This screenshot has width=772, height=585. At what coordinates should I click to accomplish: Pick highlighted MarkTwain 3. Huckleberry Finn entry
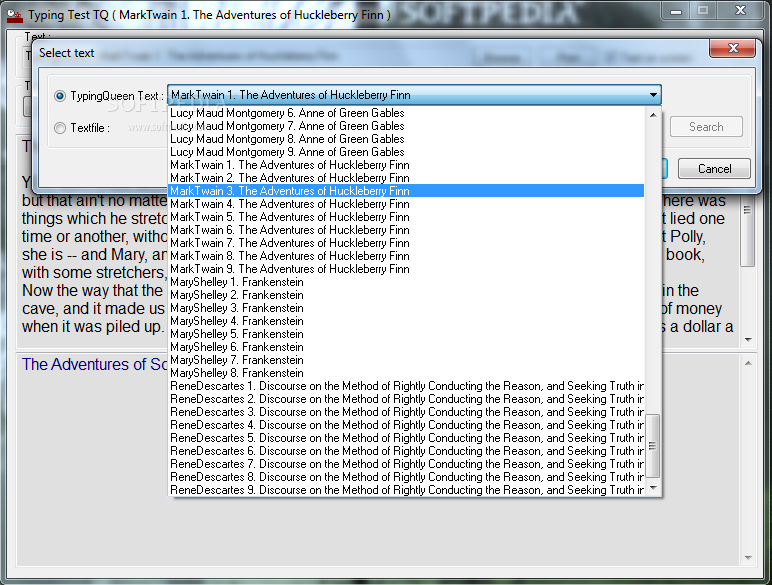click(406, 191)
